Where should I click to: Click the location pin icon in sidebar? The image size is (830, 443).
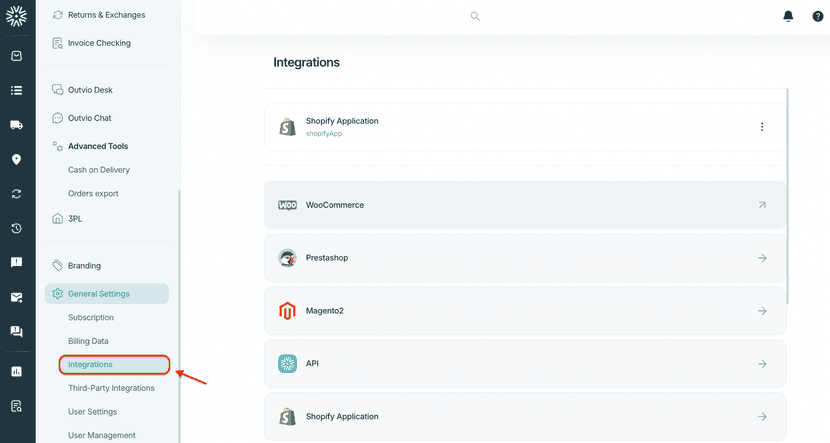point(17,160)
